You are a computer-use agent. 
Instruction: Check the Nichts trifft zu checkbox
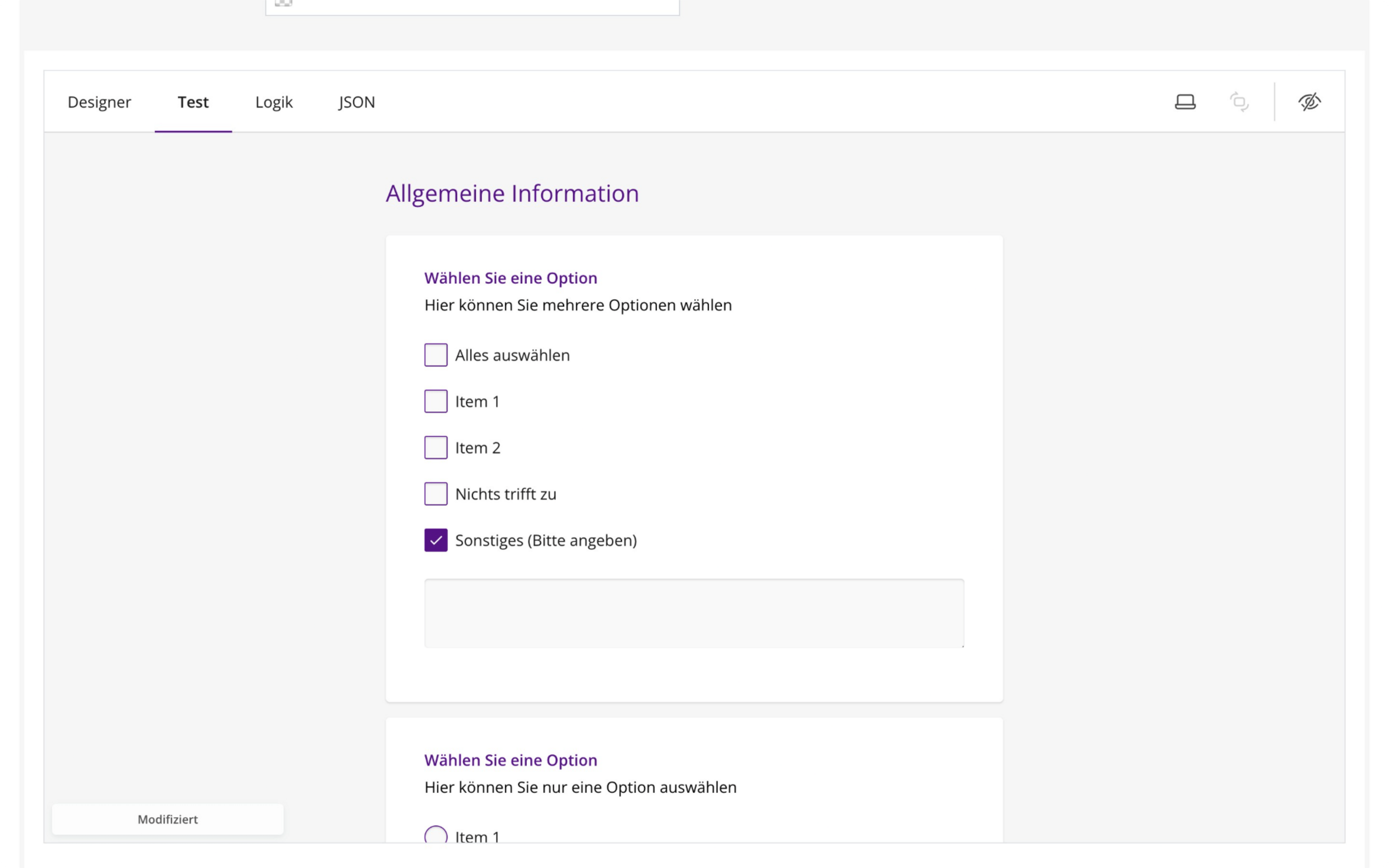pos(436,494)
